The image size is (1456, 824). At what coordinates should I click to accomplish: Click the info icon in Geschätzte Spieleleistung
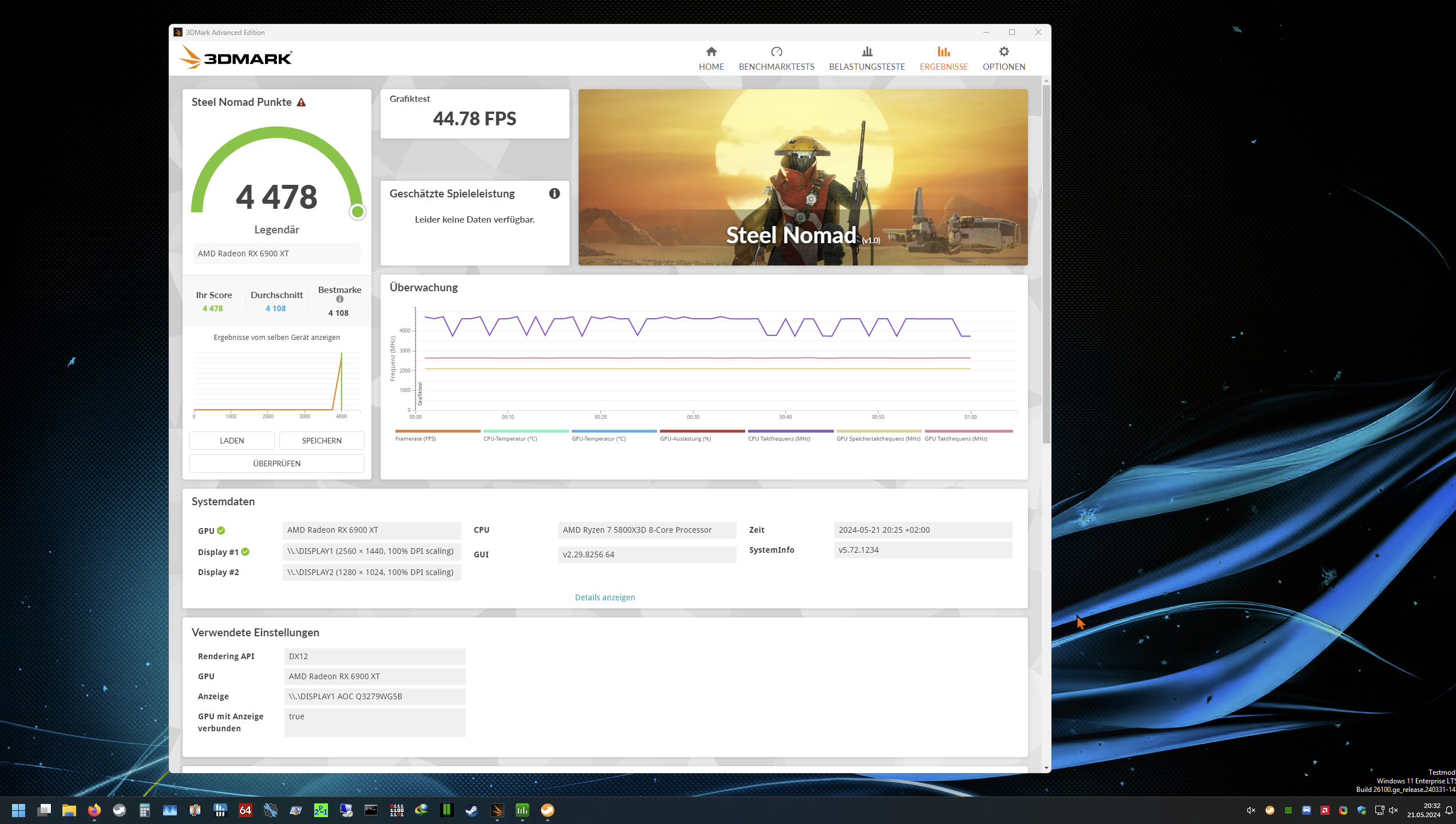pyautogui.click(x=554, y=193)
